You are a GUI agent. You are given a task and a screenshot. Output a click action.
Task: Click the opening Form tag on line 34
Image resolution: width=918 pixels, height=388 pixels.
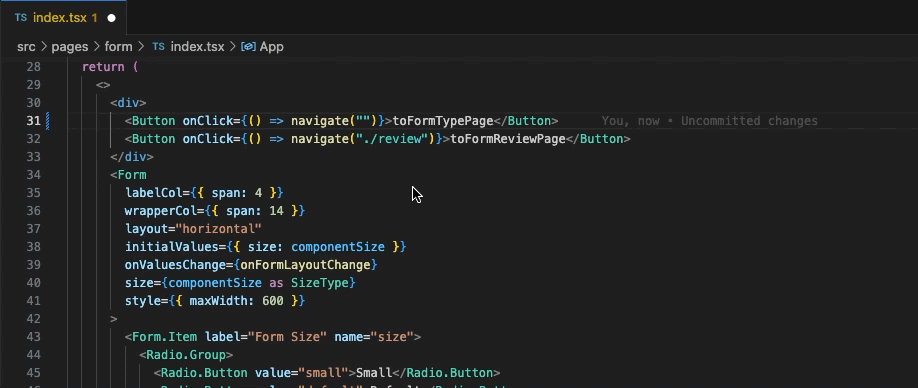tap(128, 175)
